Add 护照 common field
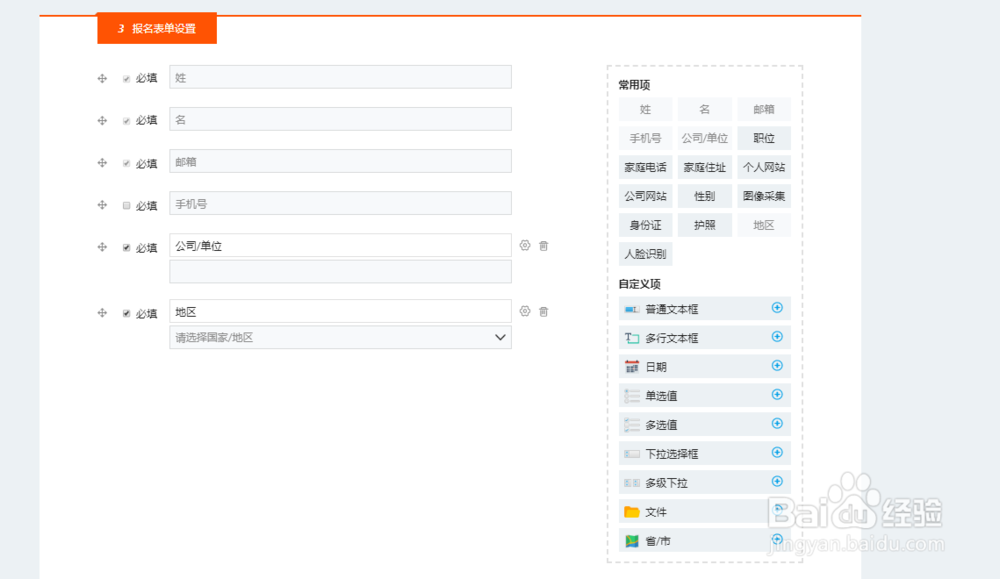The width and height of the screenshot is (1000, 579). (x=704, y=225)
